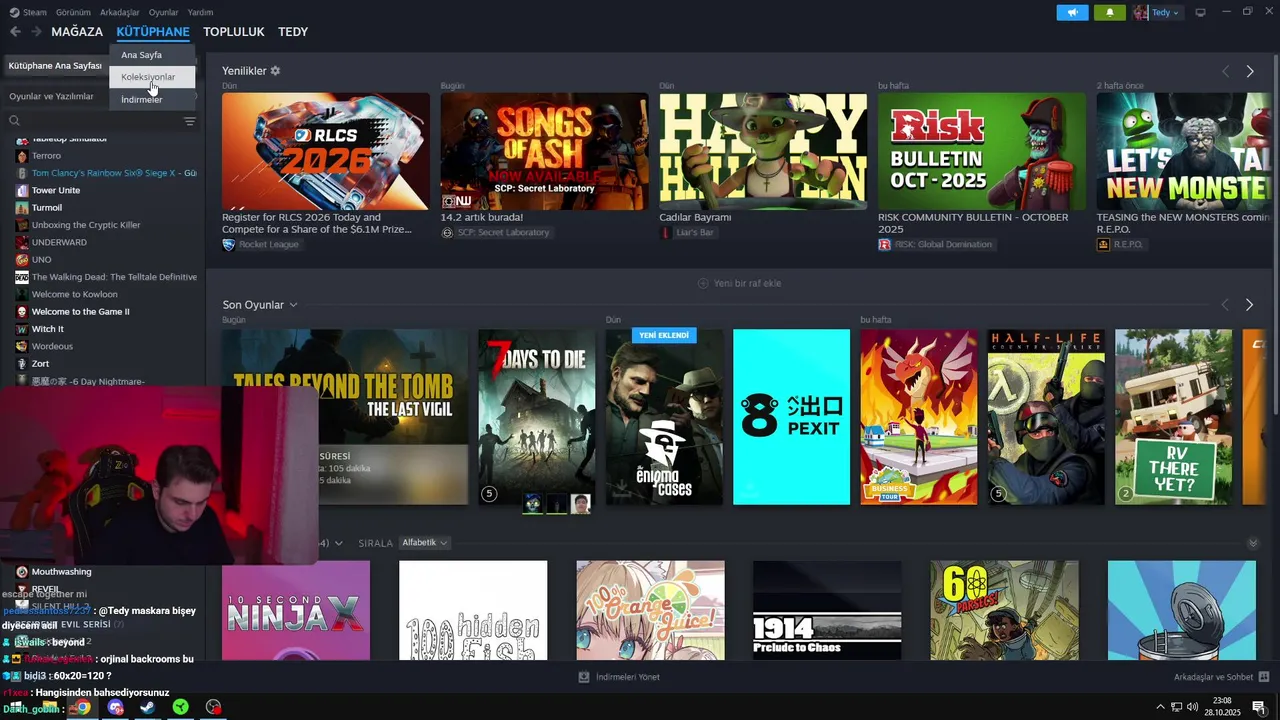Select Zort in the game list
Screen dimensions: 1280x720
40,364
